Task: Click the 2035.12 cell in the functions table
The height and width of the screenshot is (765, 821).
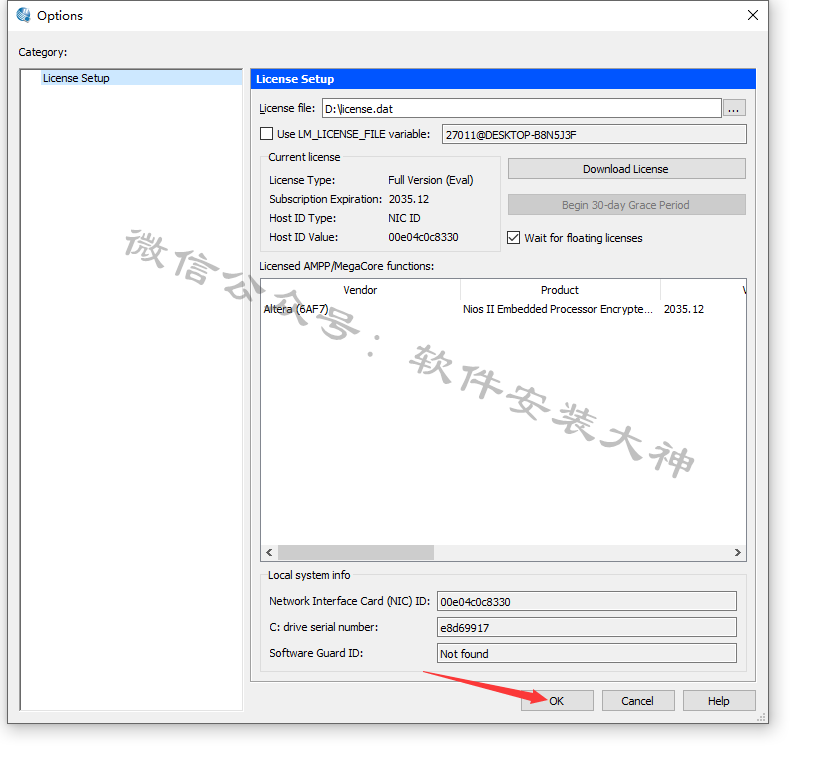Action: click(683, 309)
